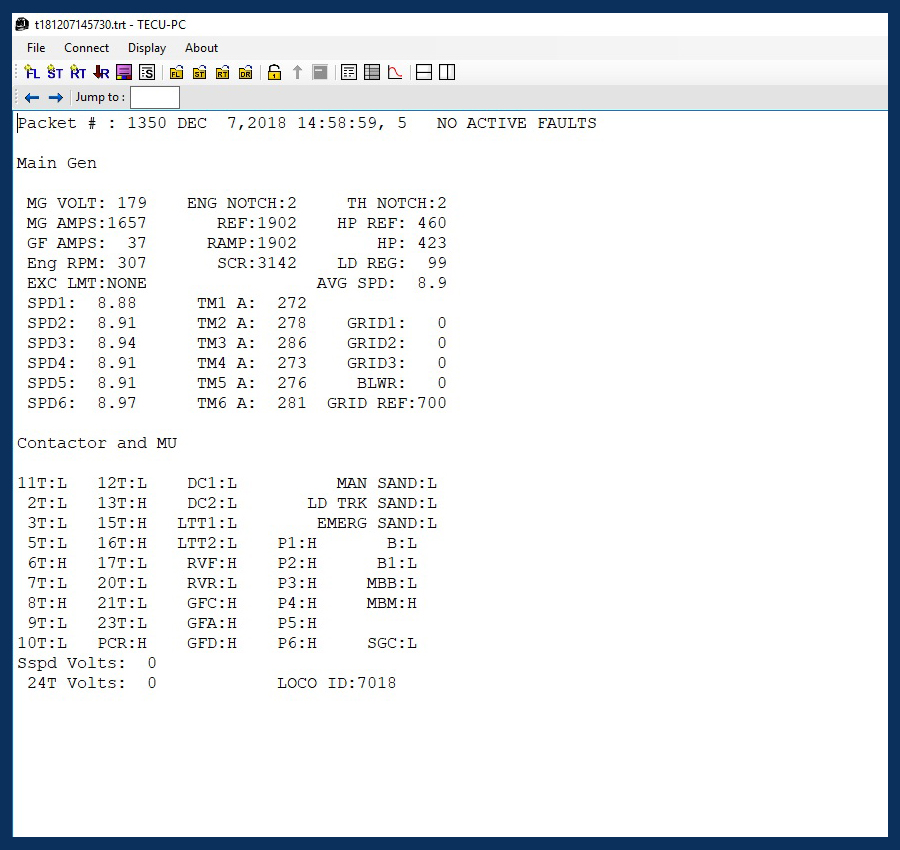Open the FL folder file icon
The image size is (900, 850).
coord(176,72)
